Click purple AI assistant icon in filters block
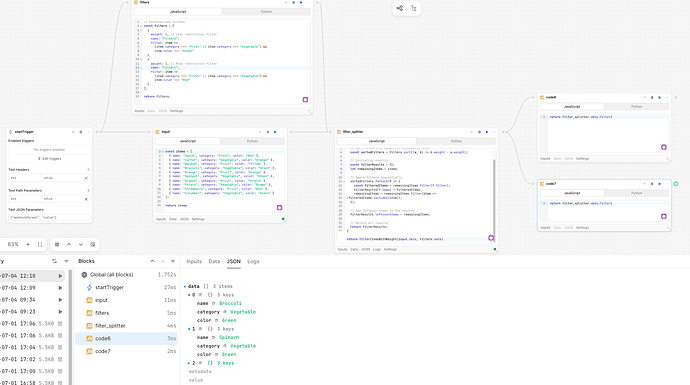 (x=305, y=100)
